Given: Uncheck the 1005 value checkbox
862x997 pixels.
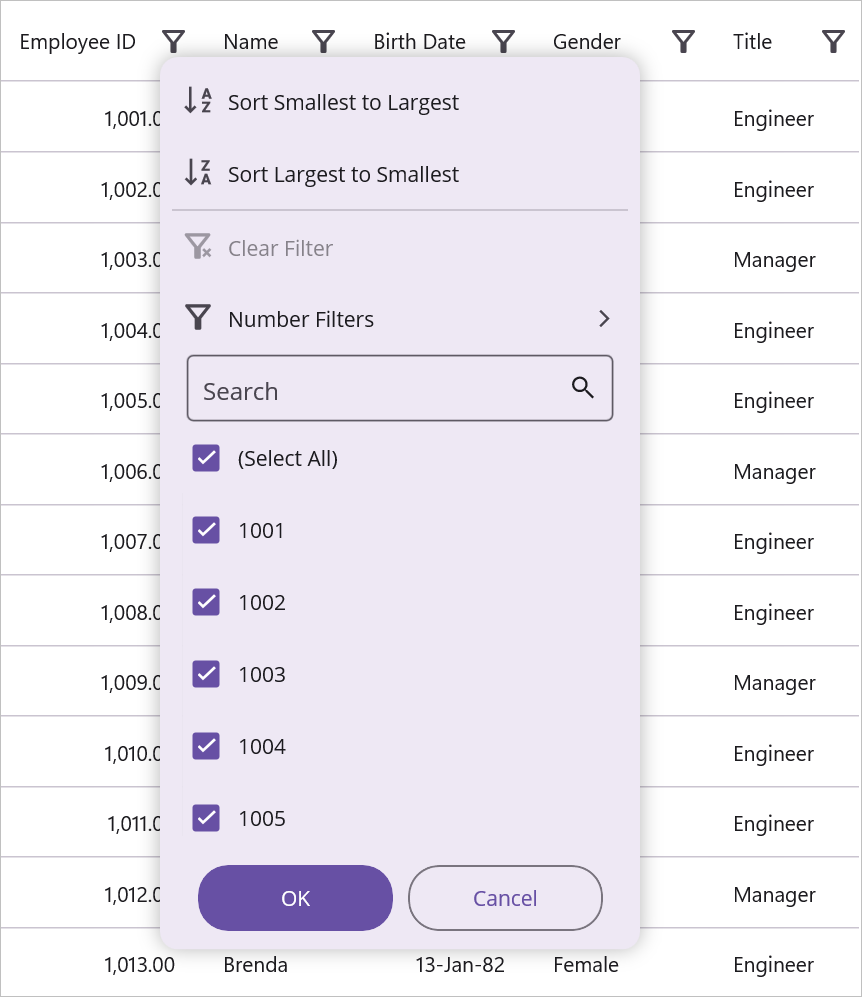Looking at the screenshot, I should (205, 818).
